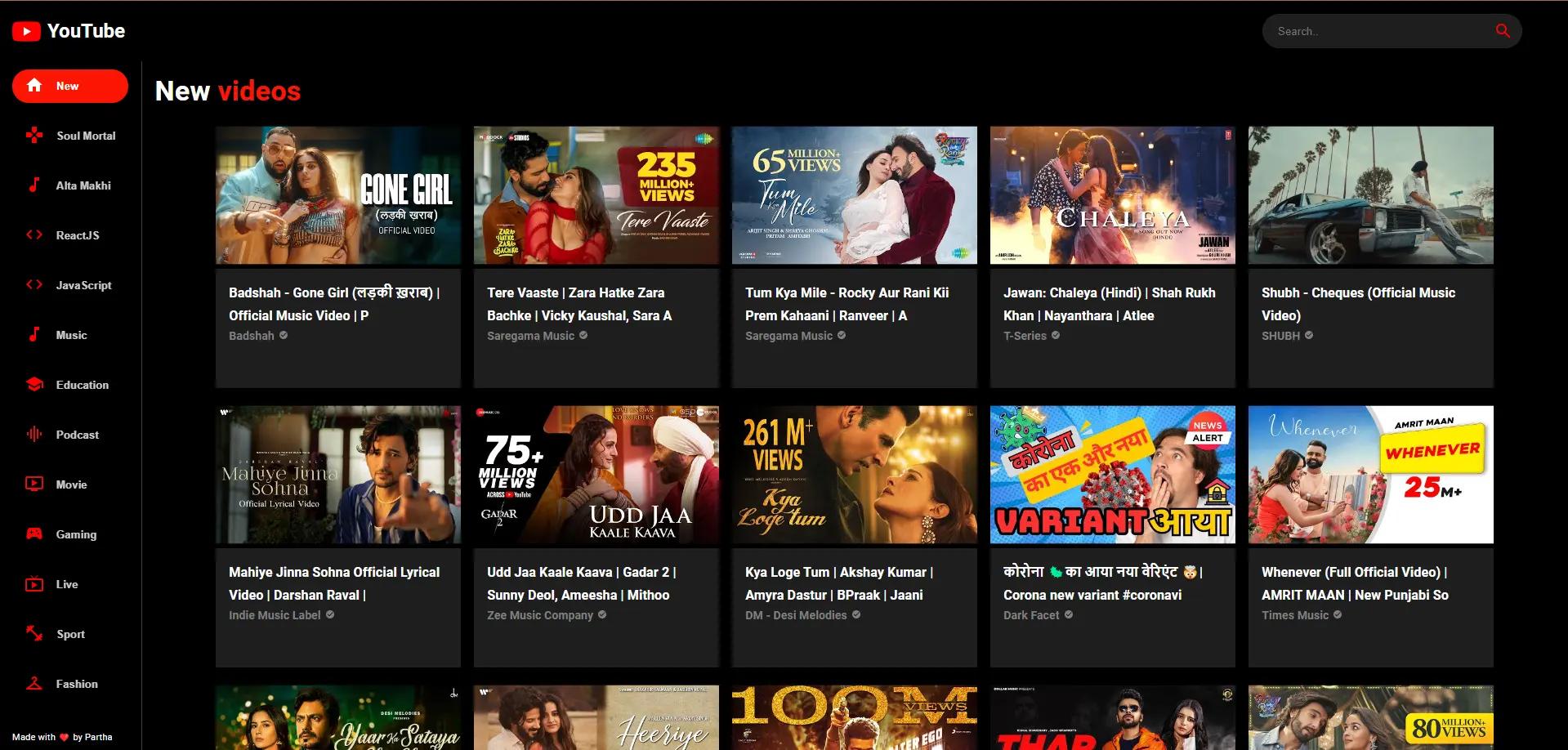The image size is (1568, 750).
Task: Play the Shubh Cheques car thumbnail
Action: (1371, 195)
